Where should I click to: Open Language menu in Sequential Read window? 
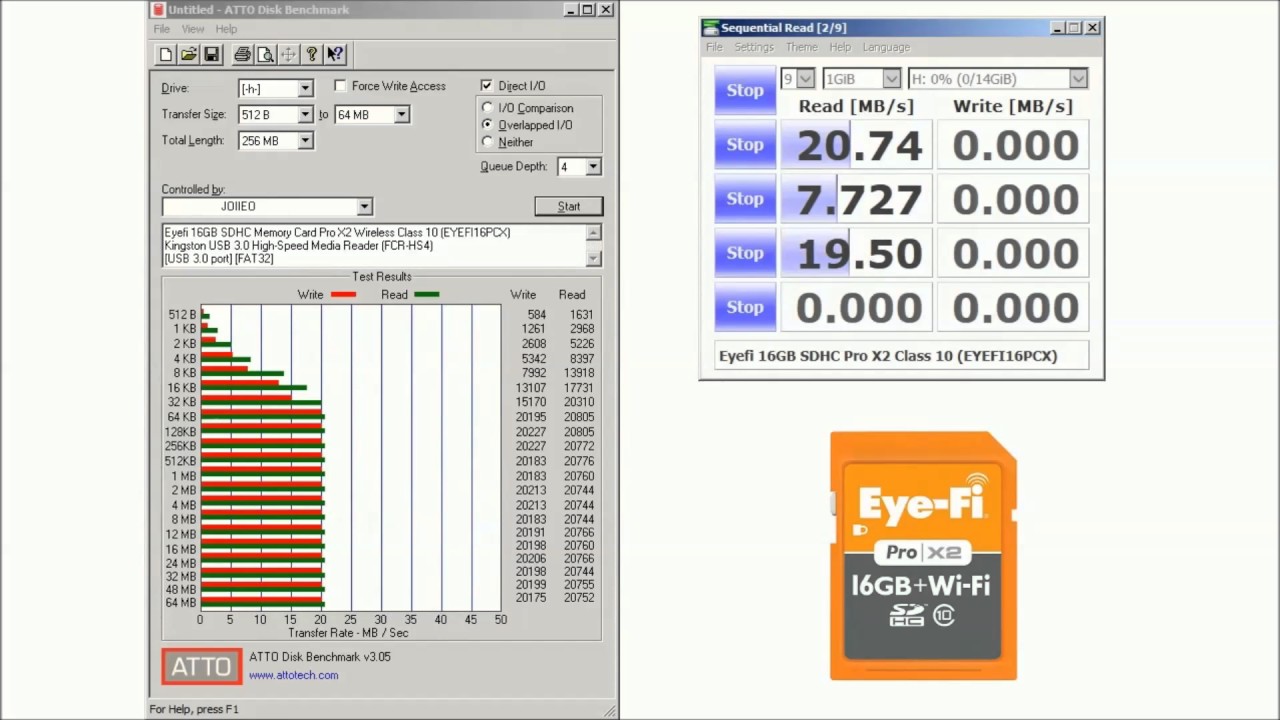(x=886, y=47)
